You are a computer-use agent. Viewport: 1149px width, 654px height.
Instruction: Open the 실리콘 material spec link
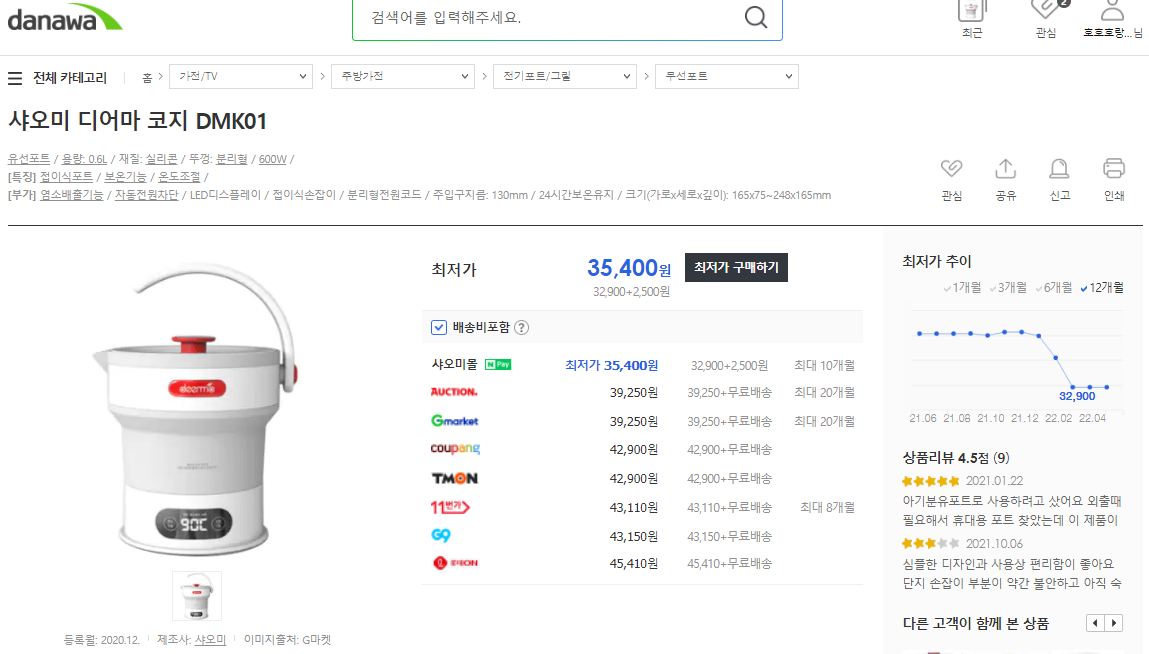(161, 159)
